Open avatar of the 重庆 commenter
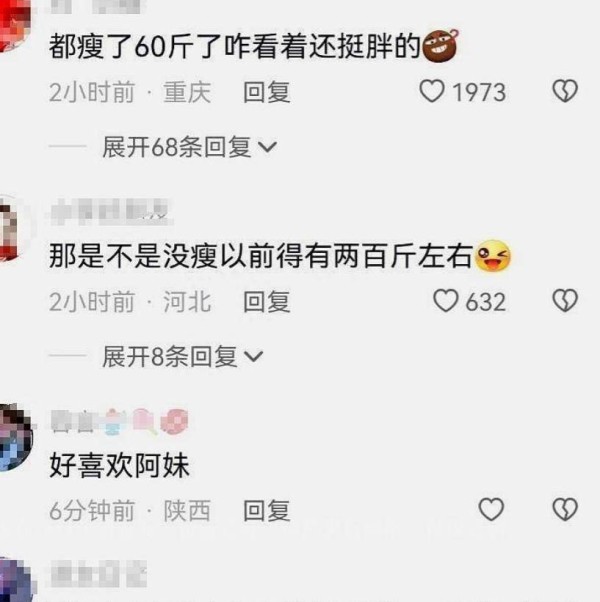This screenshot has height=602, width=600. tap(13, 24)
